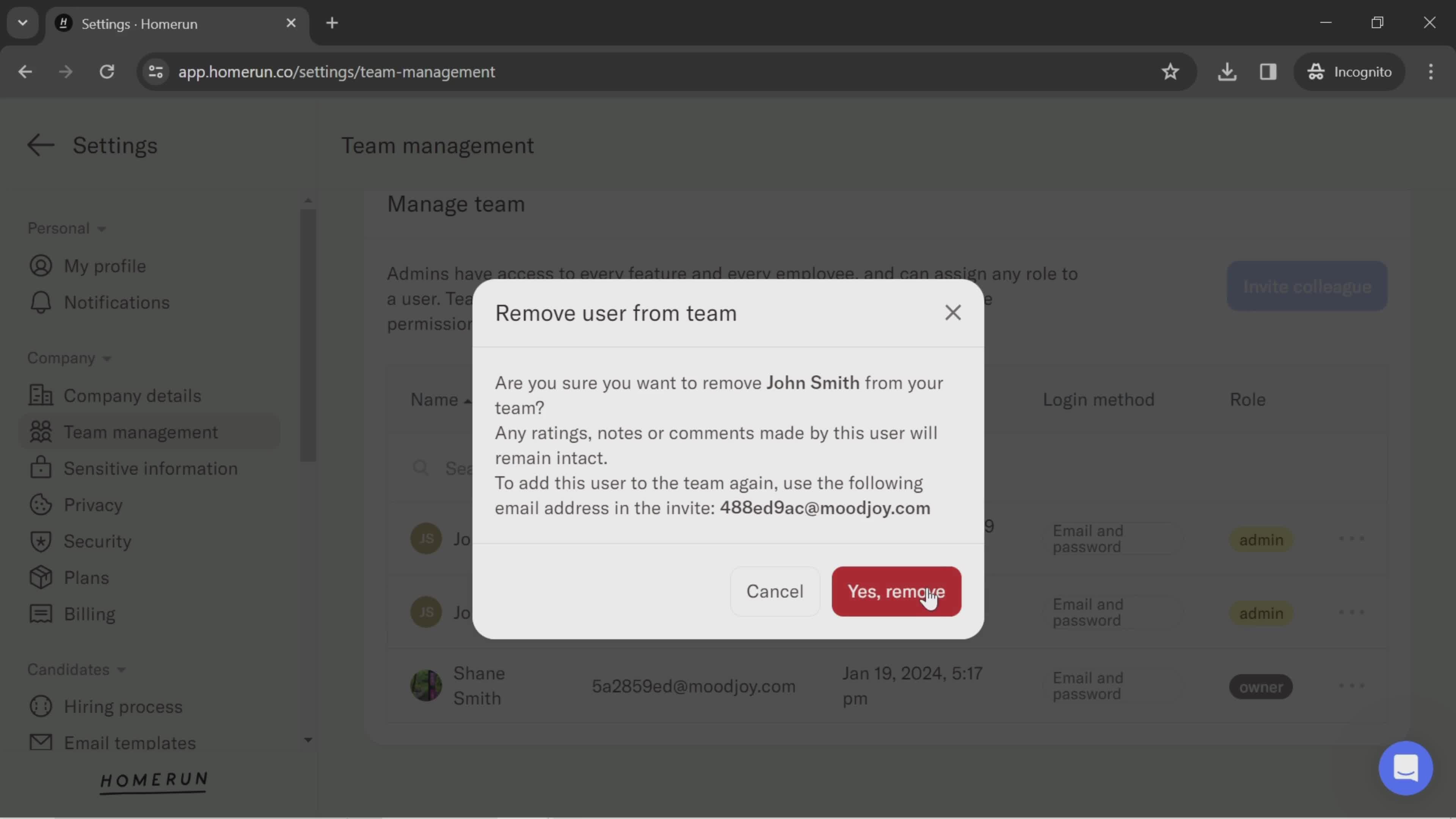
Task: Open My profile settings
Action: coord(105,266)
